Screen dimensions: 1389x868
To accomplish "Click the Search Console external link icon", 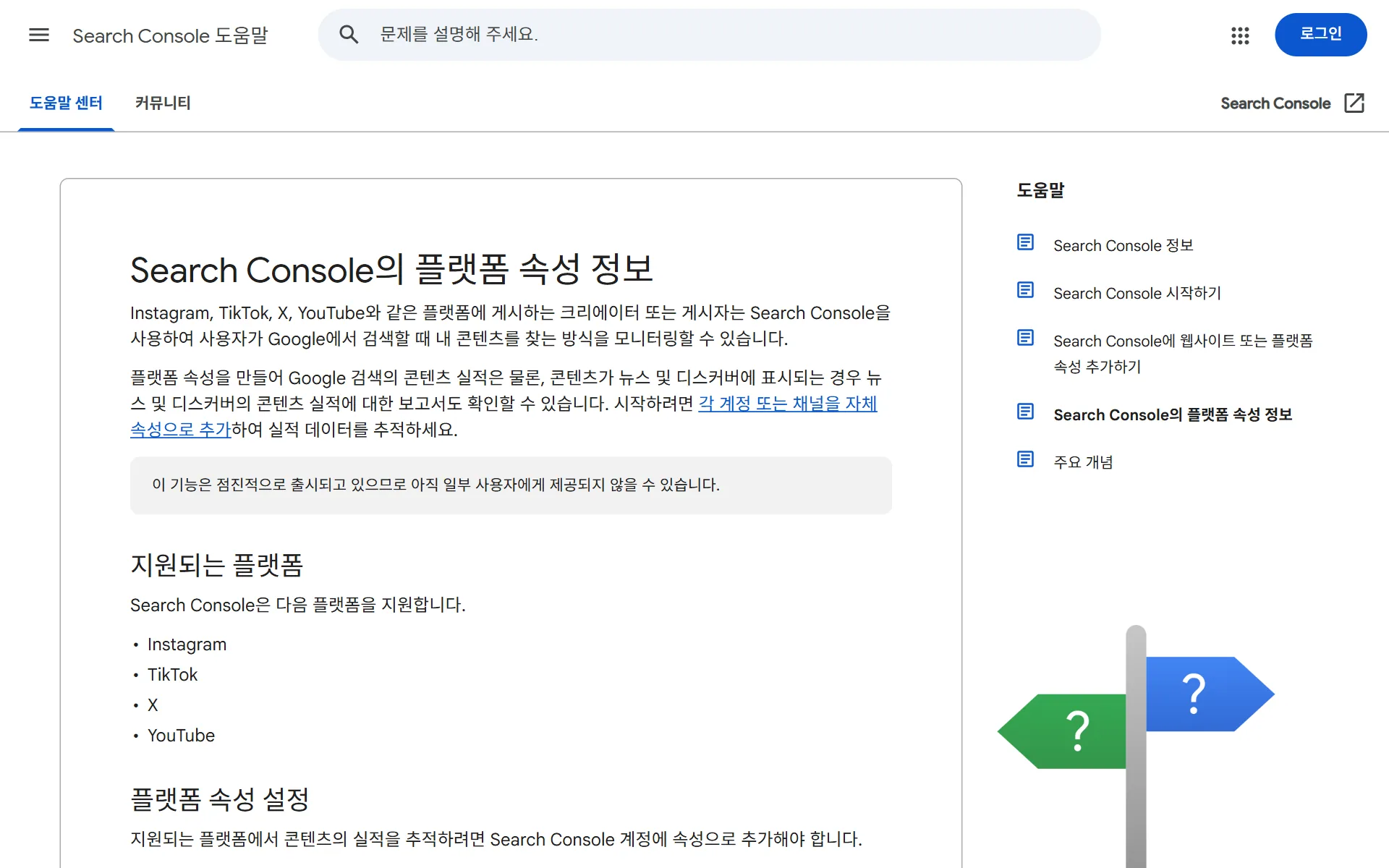I will [1354, 103].
